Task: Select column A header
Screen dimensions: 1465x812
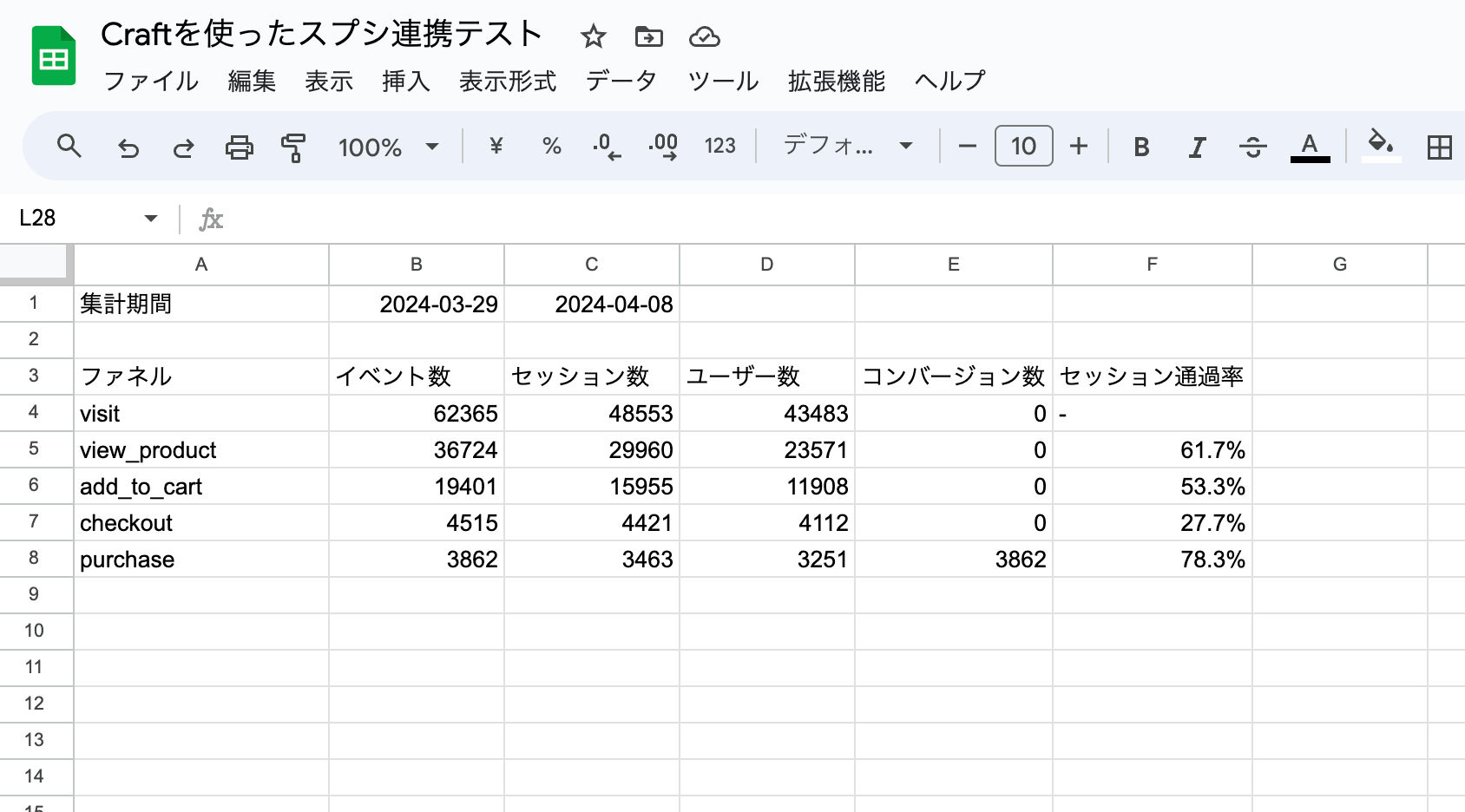Action: click(201, 265)
